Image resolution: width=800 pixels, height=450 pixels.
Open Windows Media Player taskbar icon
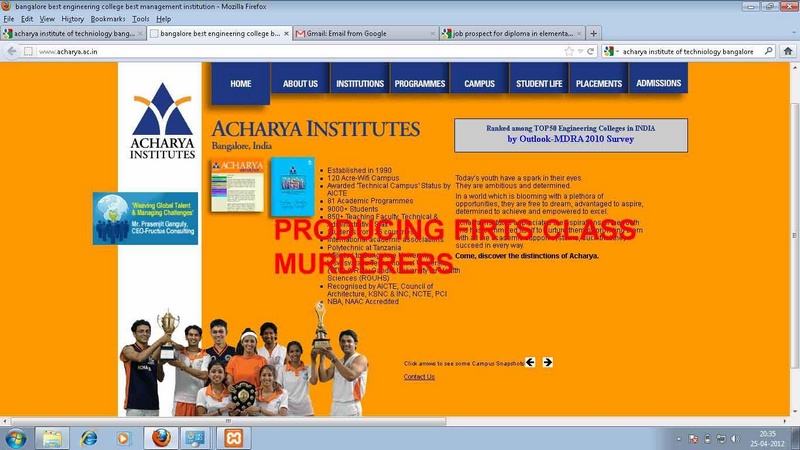click(x=123, y=438)
